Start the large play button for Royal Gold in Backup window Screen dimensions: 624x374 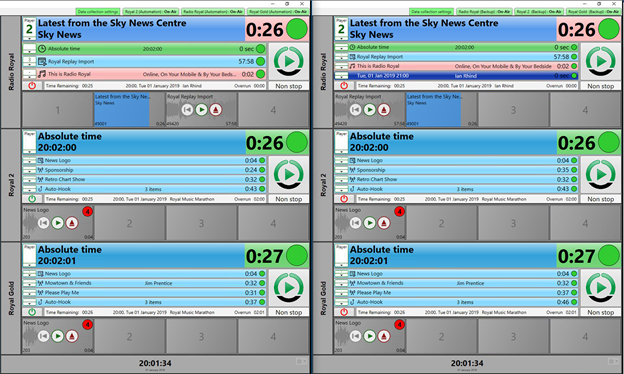(x=601, y=288)
